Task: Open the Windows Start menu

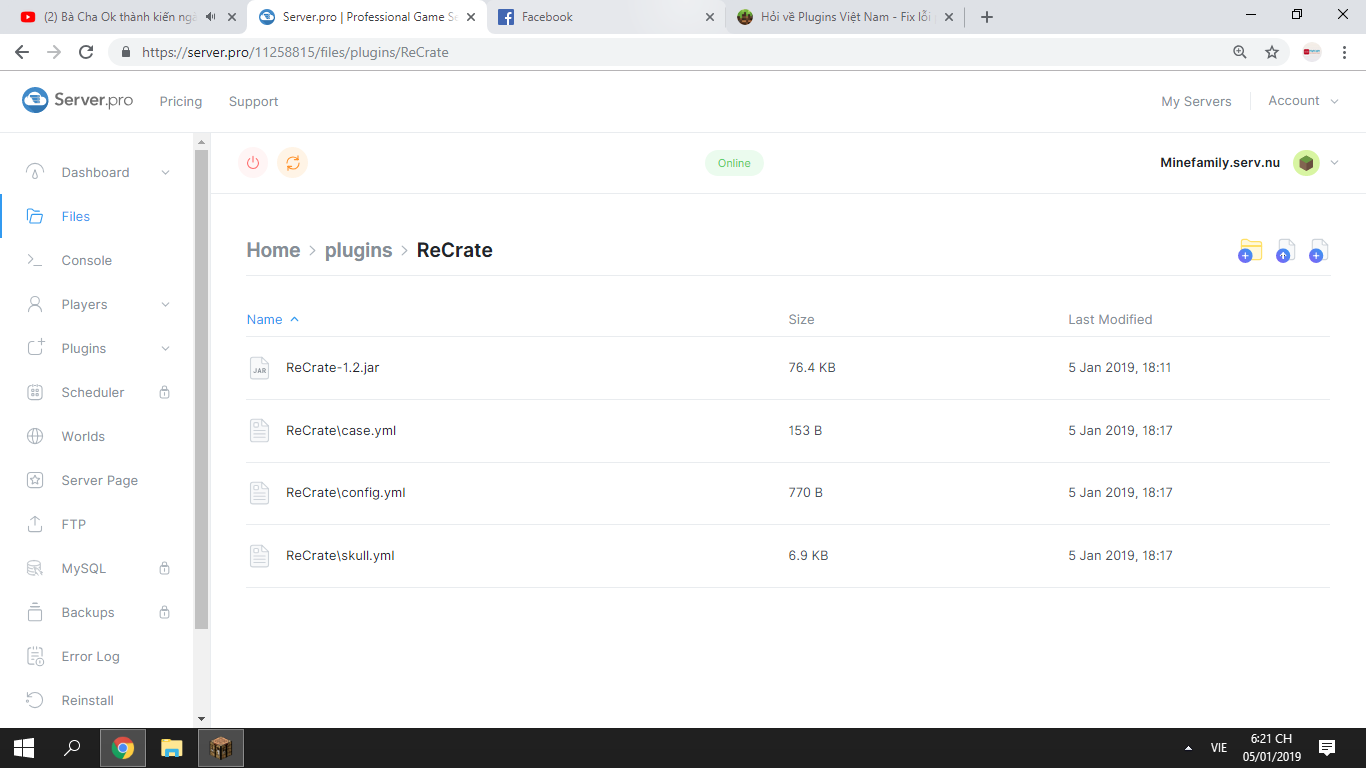Action: 24,748
